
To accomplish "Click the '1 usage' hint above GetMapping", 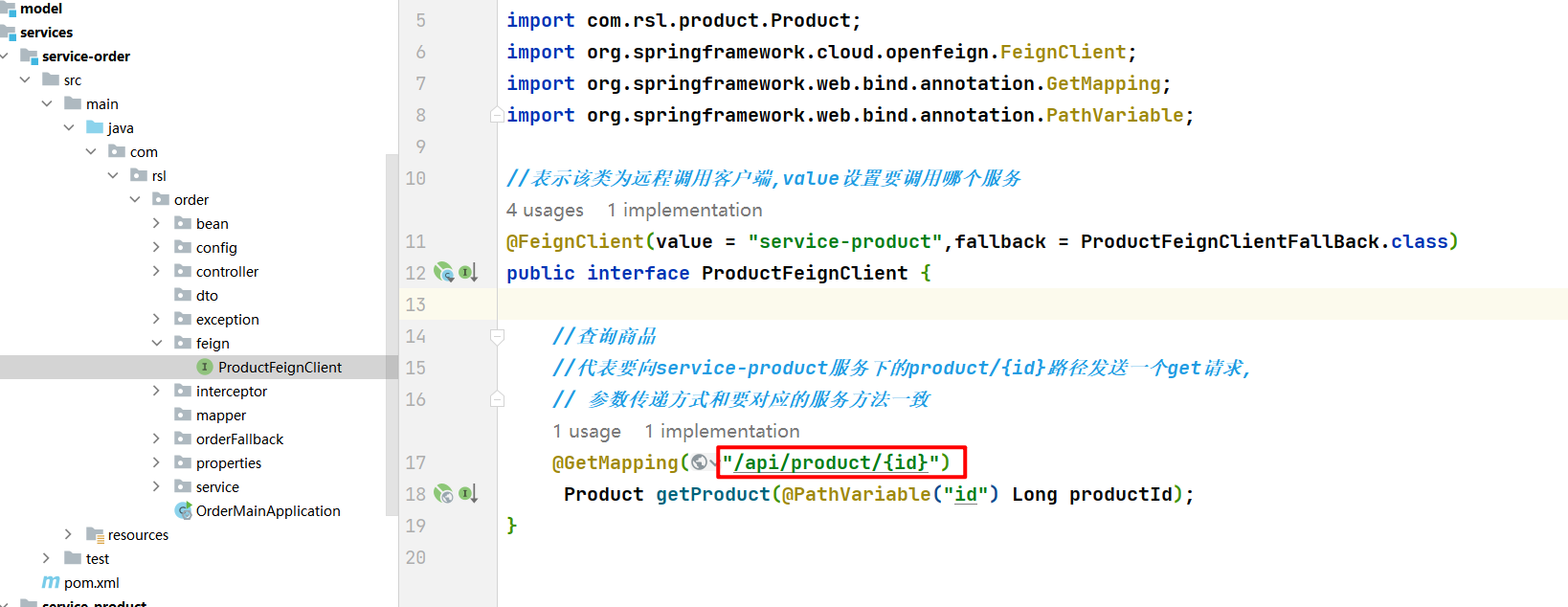I will click(x=587, y=431).
